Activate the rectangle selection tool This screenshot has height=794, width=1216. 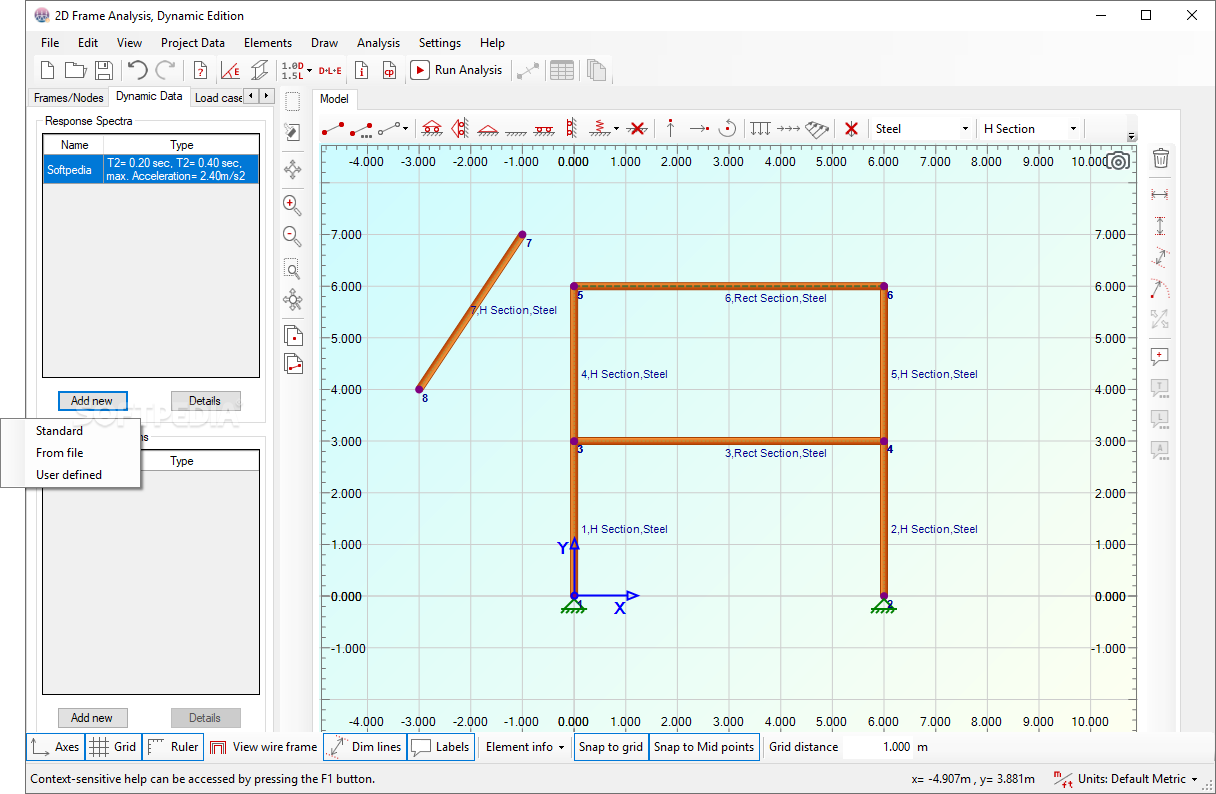point(292,101)
